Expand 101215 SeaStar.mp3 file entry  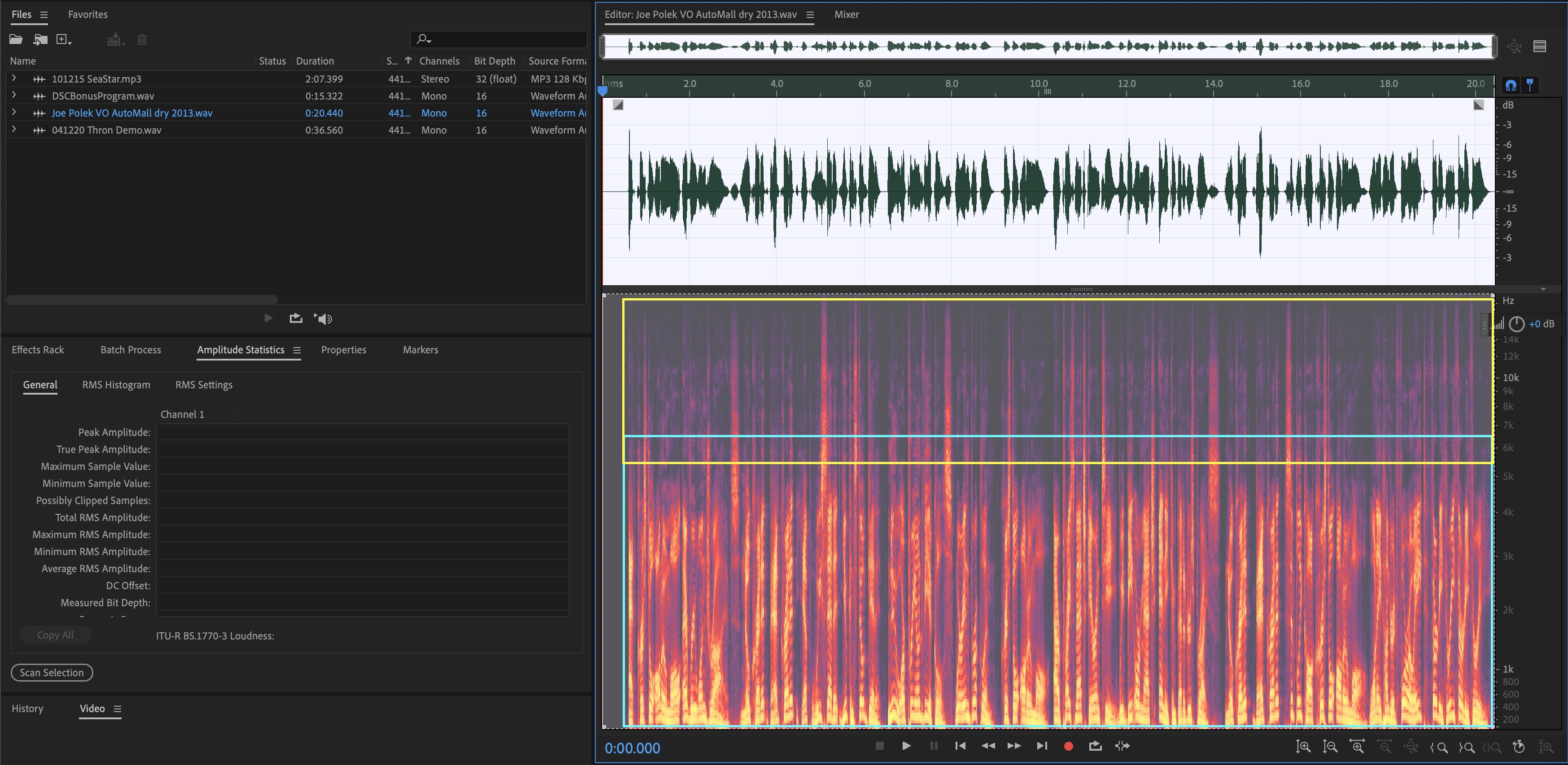14,78
